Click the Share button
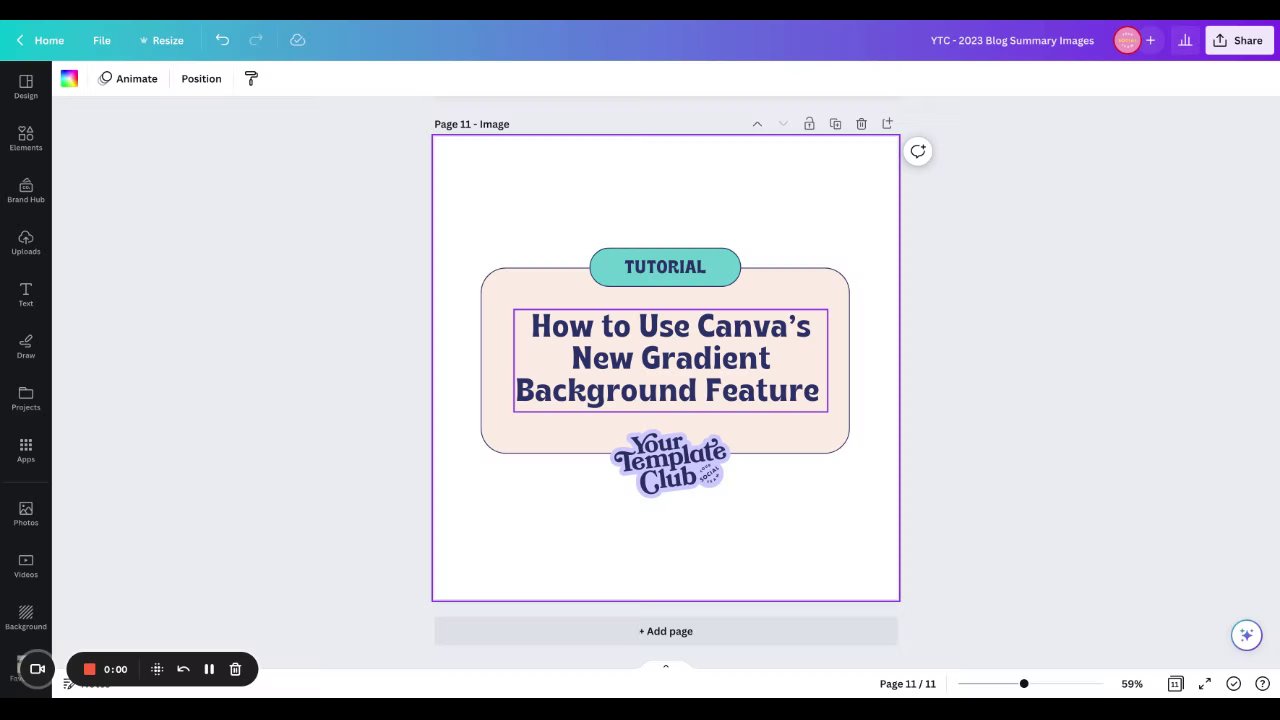Image resolution: width=1280 pixels, height=720 pixels. (x=1238, y=40)
